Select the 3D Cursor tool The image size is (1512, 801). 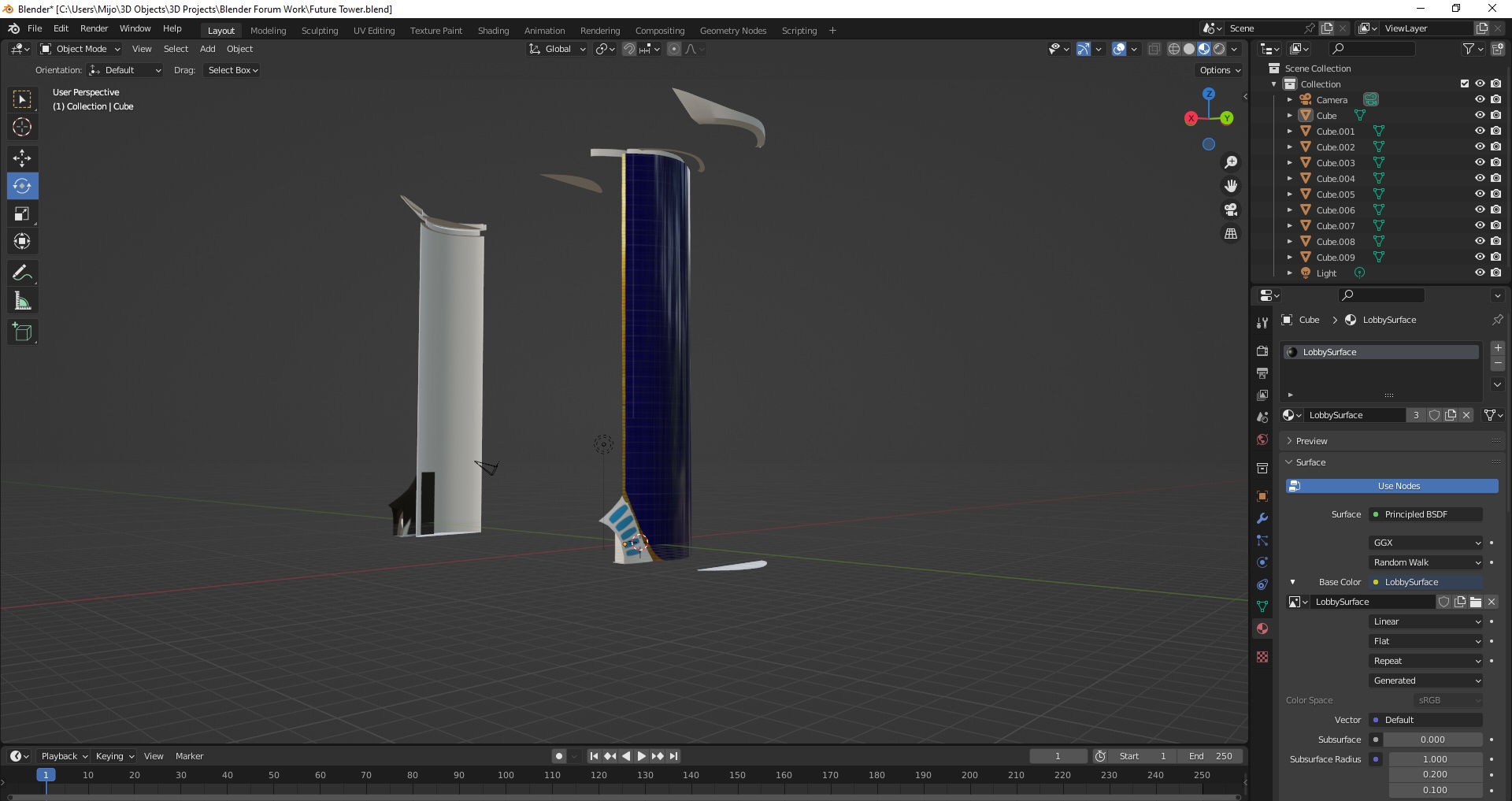pos(22,127)
